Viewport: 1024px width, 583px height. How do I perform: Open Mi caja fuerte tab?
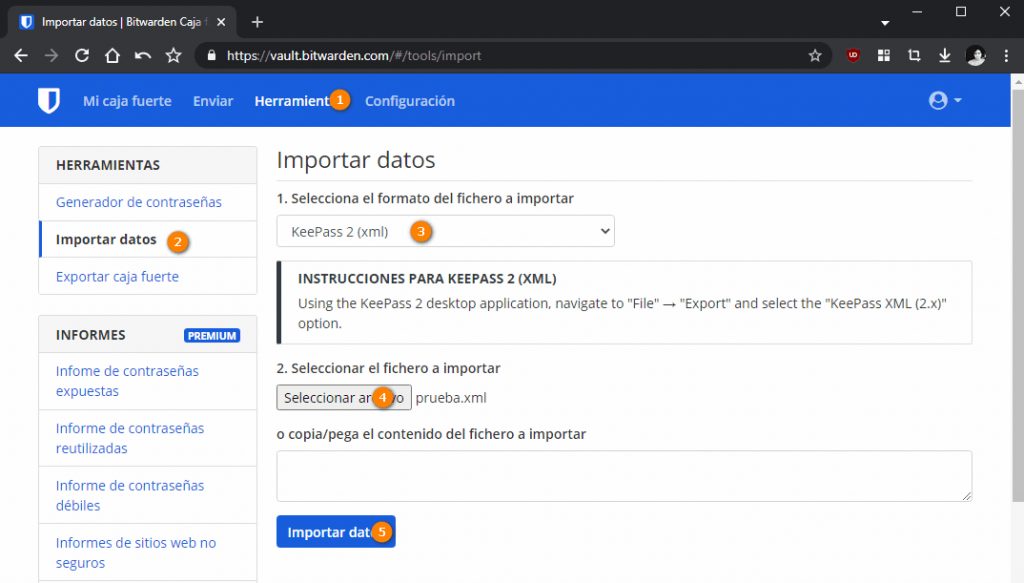(x=127, y=101)
